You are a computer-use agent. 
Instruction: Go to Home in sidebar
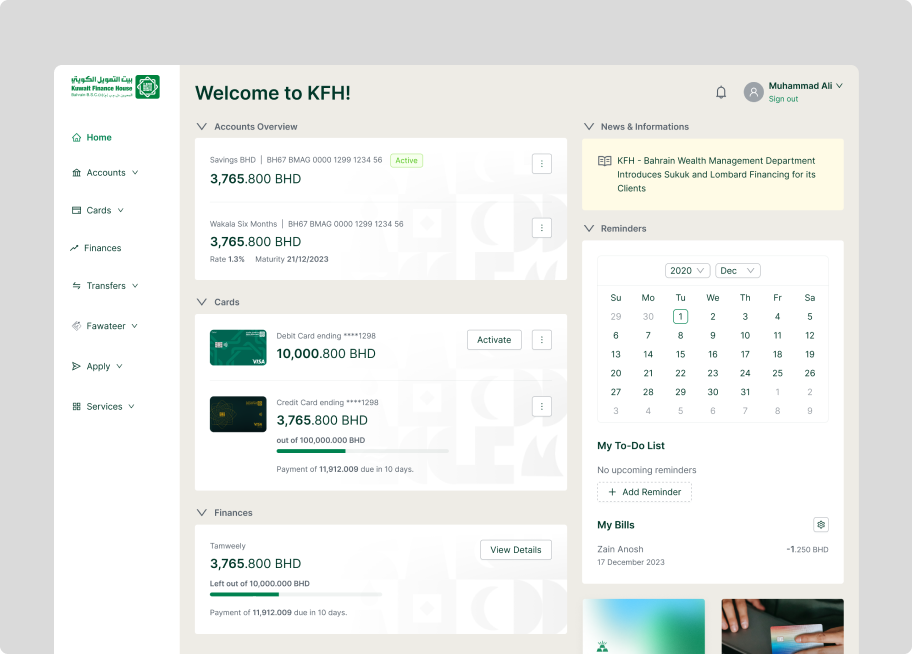tap(91, 137)
